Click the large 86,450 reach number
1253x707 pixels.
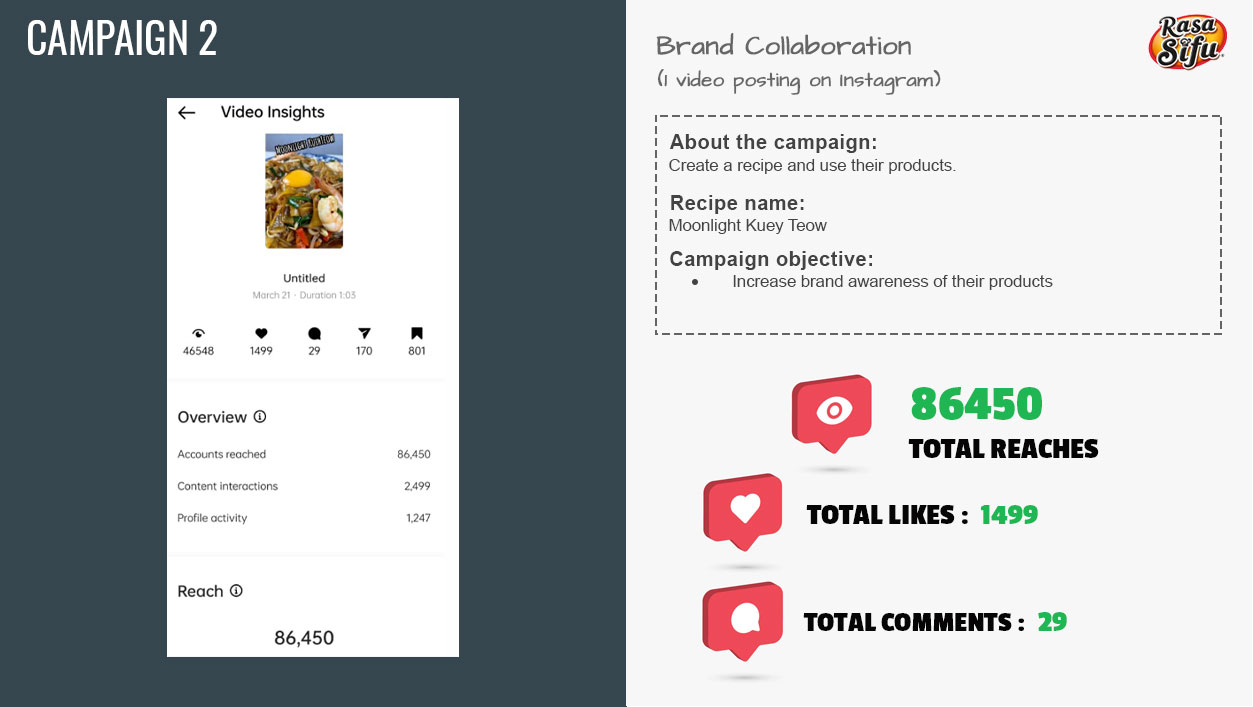click(304, 638)
